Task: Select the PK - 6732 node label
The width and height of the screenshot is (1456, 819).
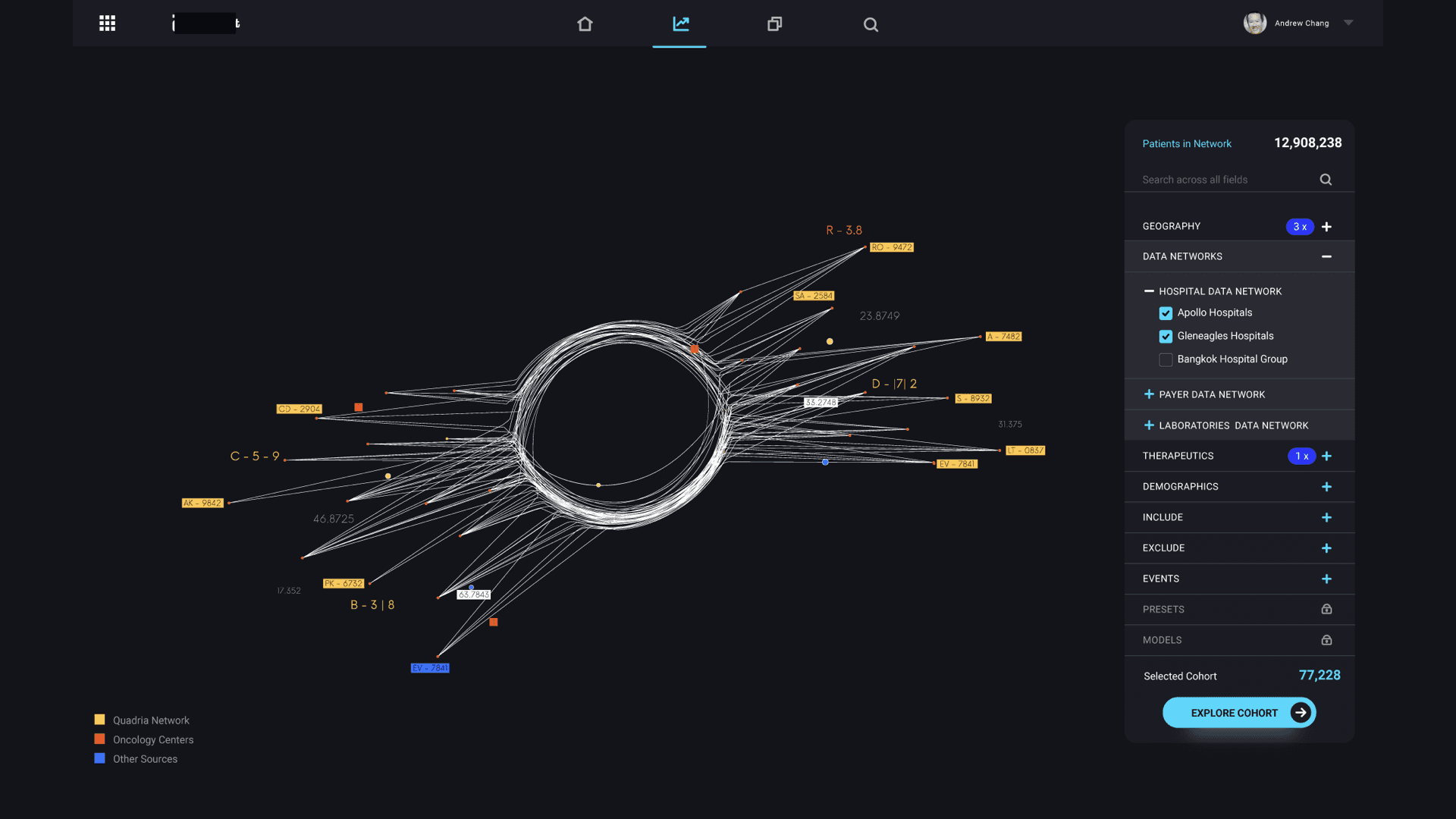Action: click(x=344, y=584)
